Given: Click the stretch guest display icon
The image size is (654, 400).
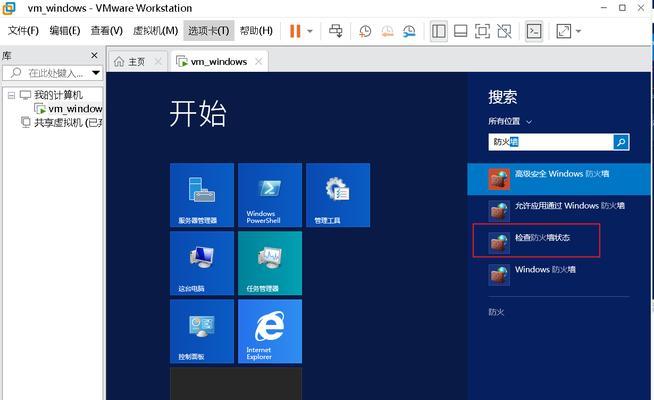Looking at the screenshot, I should click(x=563, y=31).
